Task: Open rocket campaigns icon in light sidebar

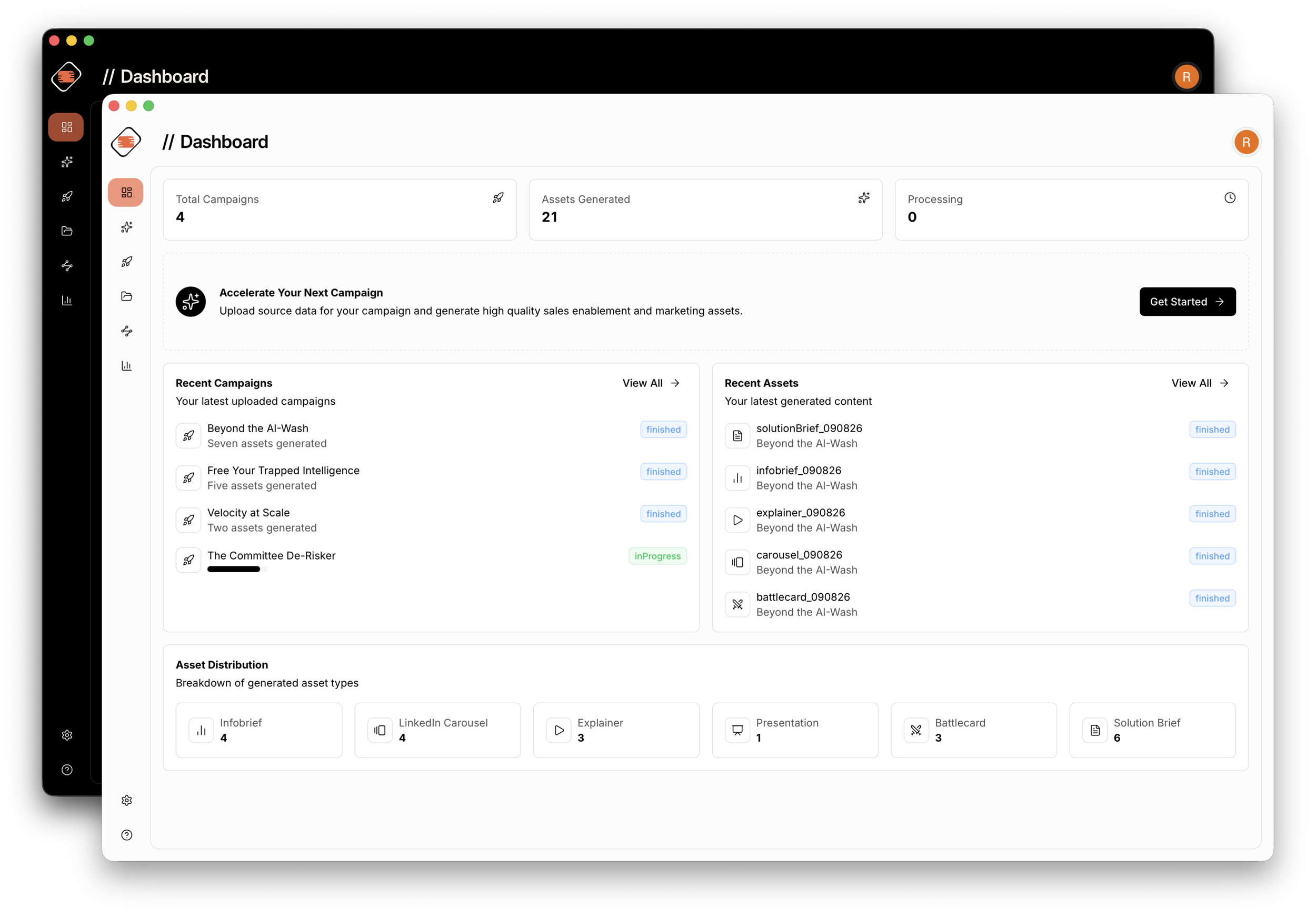Action: tap(127, 262)
